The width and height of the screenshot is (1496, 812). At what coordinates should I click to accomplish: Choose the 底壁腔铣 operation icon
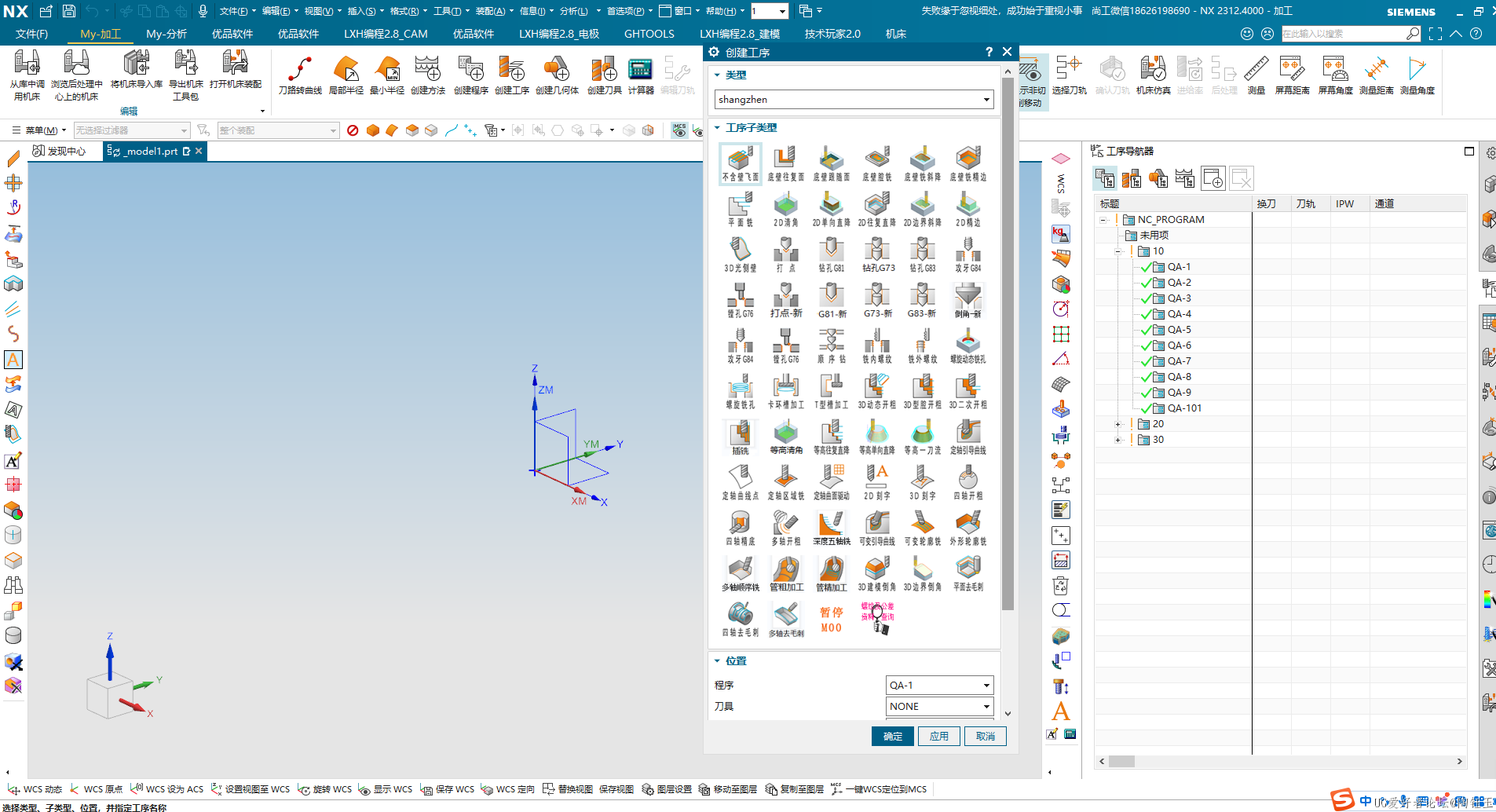tap(876, 164)
